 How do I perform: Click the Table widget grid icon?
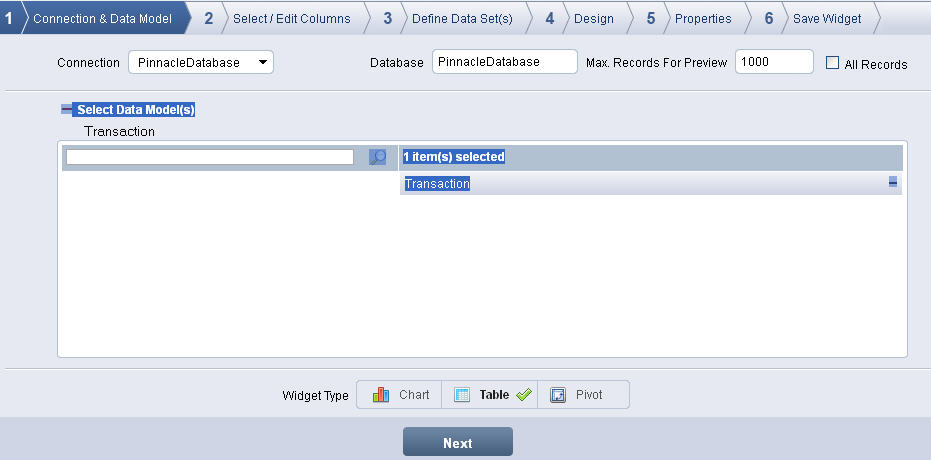pyautogui.click(x=462, y=395)
